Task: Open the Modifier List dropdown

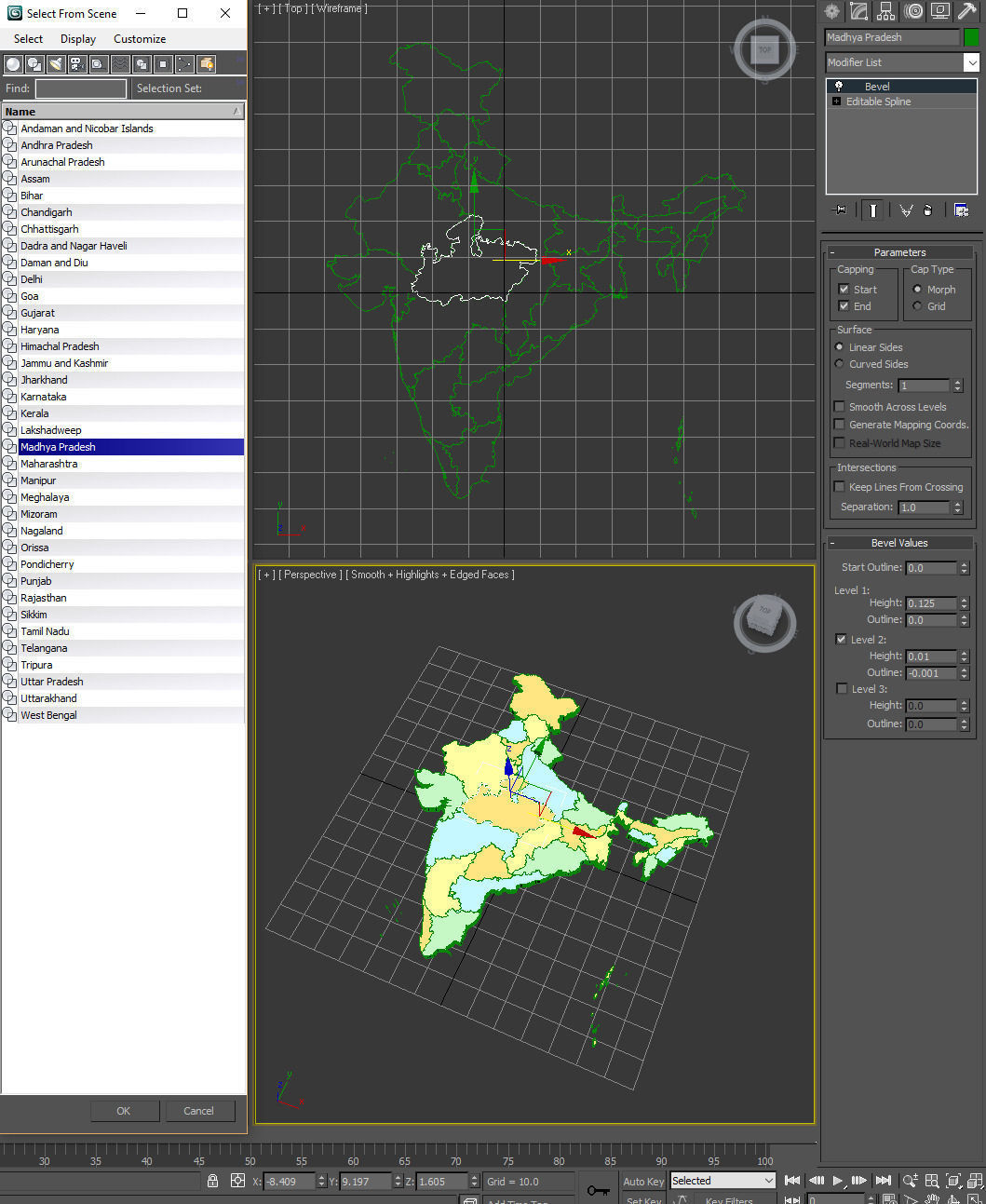Action: pos(971,61)
